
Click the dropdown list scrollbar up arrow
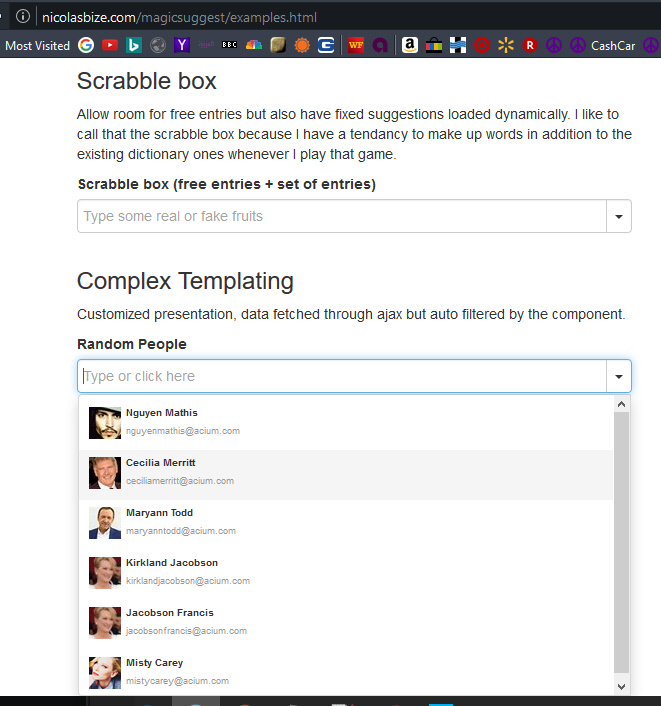click(x=621, y=405)
